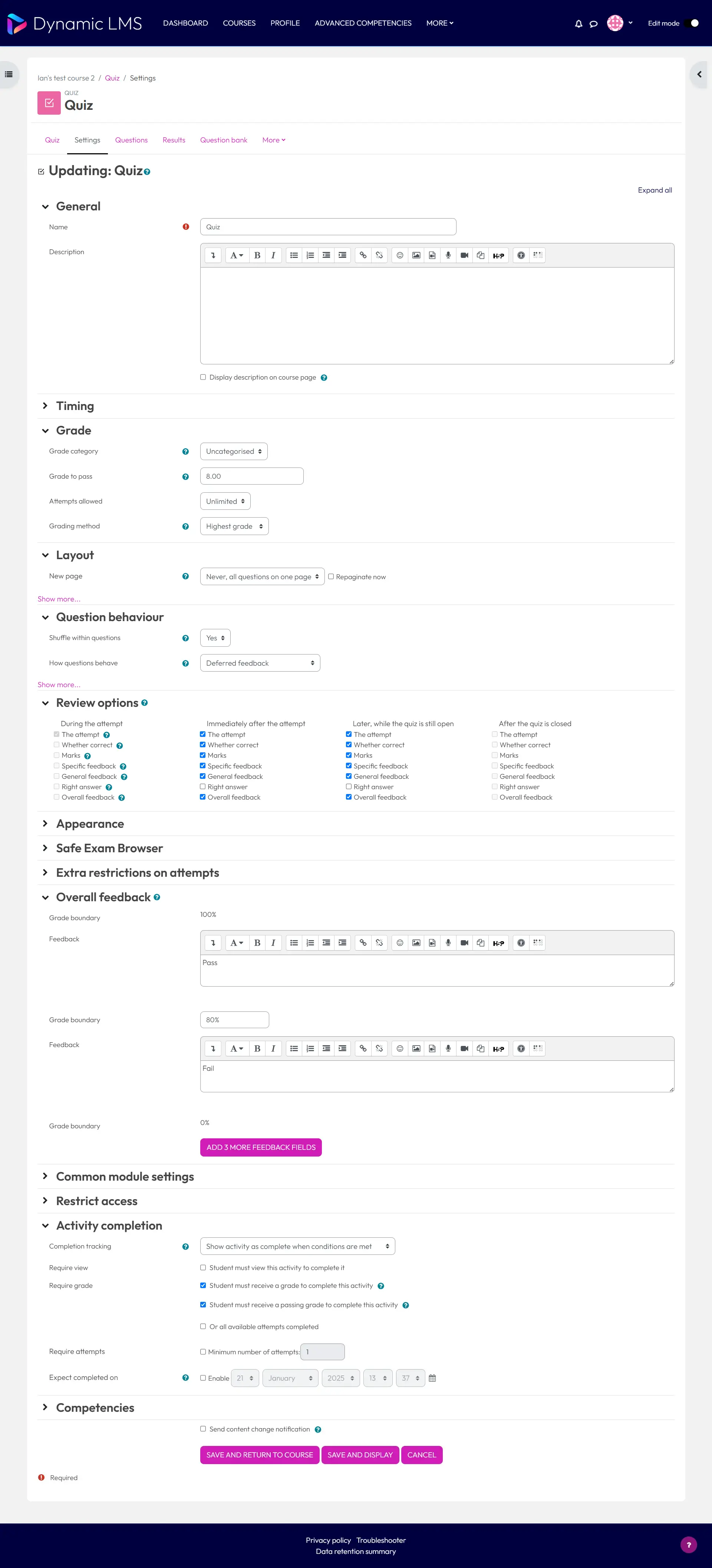Click Save and return to course button
The width and height of the screenshot is (712, 1568).
coord(260,1455)
